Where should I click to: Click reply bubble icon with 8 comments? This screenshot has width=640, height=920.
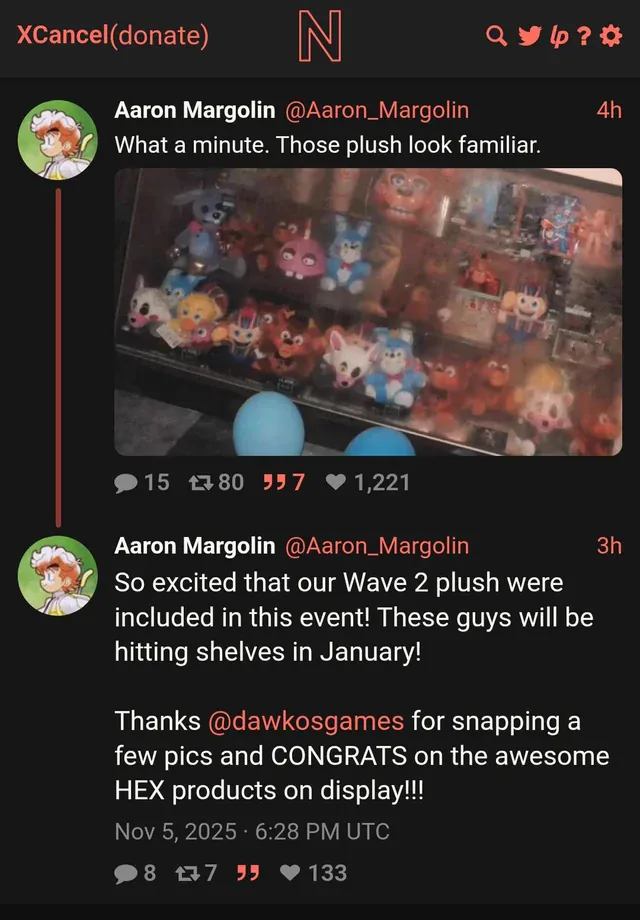coord(126,873)
